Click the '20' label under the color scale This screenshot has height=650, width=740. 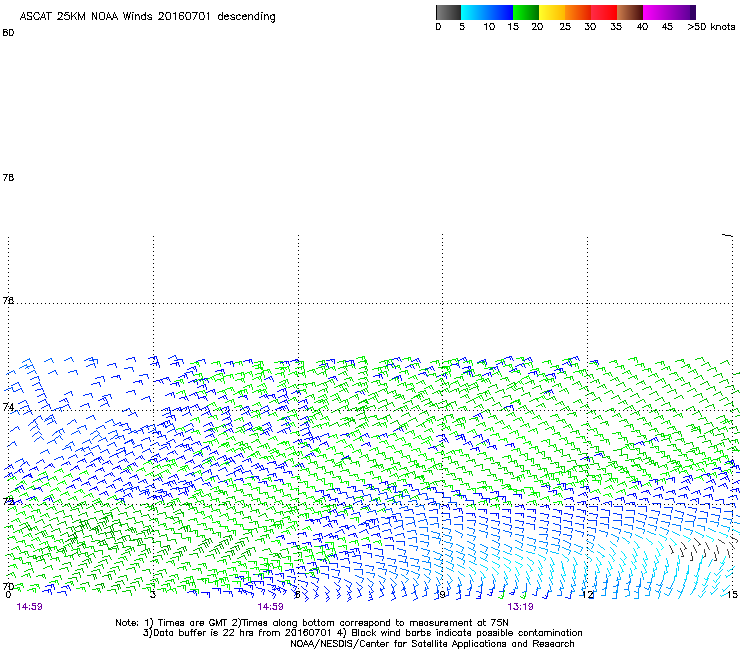point(537,27)
